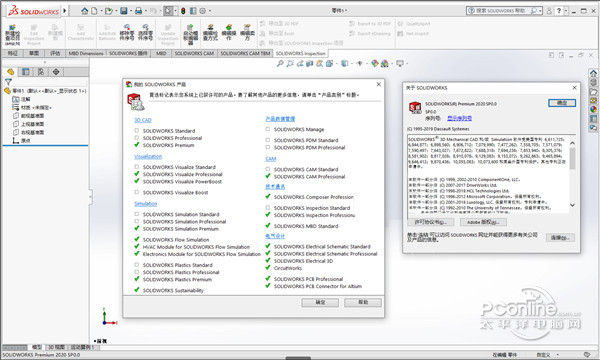This screenshot has height=360, width=600.
Task: Toggle the SOLIDWORKS Standard checkbox
Action: coord(137,131)
